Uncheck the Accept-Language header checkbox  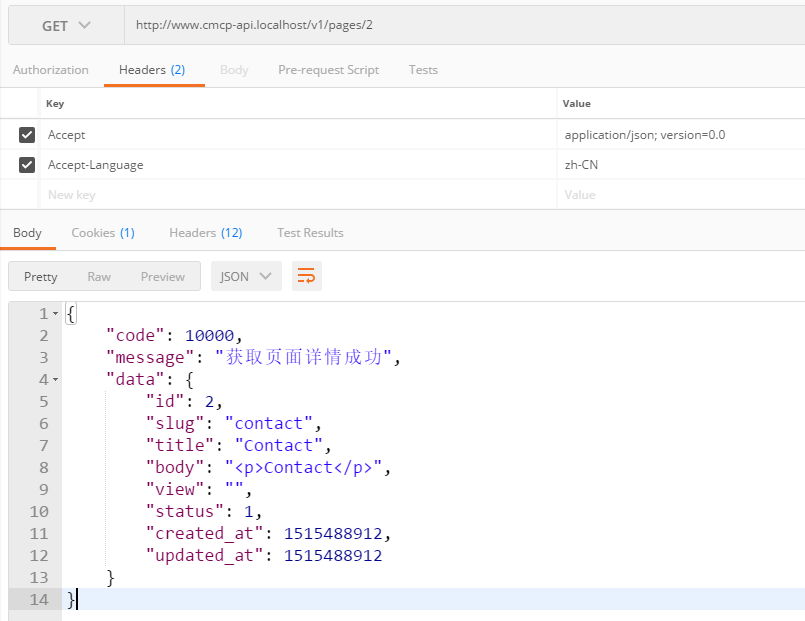coord(27,165)
